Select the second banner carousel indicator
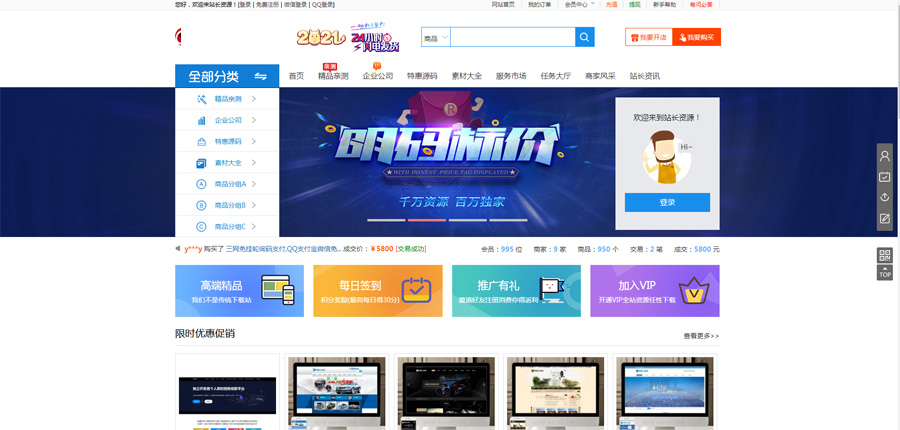 (x=425, y=220)
